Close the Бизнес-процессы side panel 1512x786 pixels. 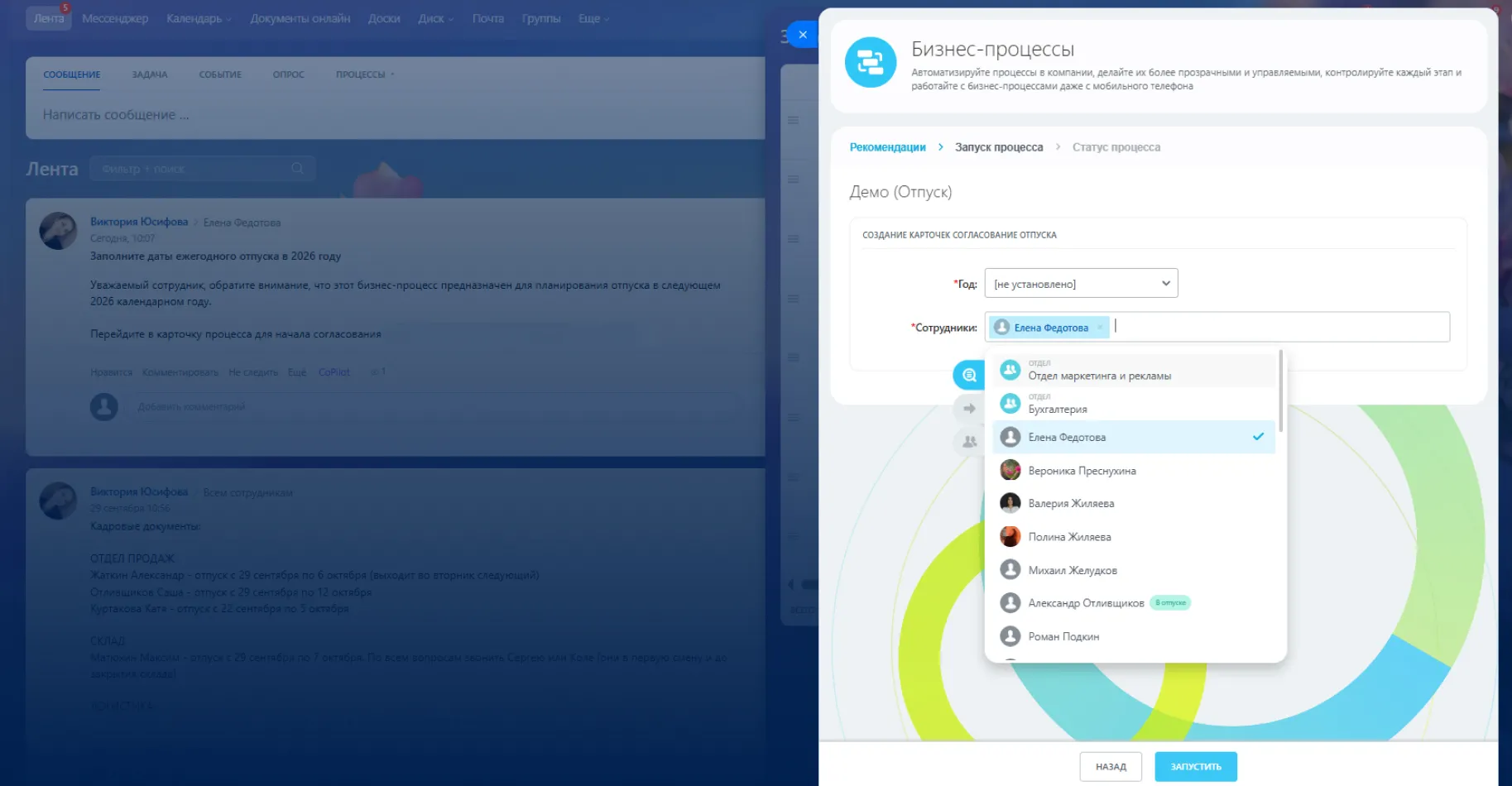802,35
